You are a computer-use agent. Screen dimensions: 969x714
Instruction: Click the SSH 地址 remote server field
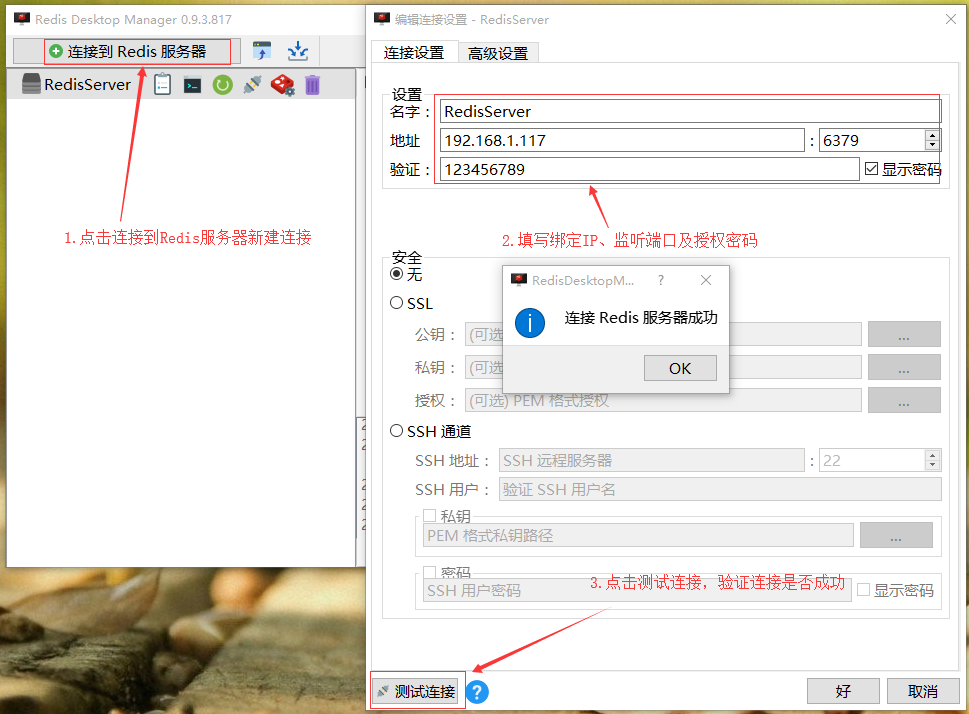[x=651, y=461]
